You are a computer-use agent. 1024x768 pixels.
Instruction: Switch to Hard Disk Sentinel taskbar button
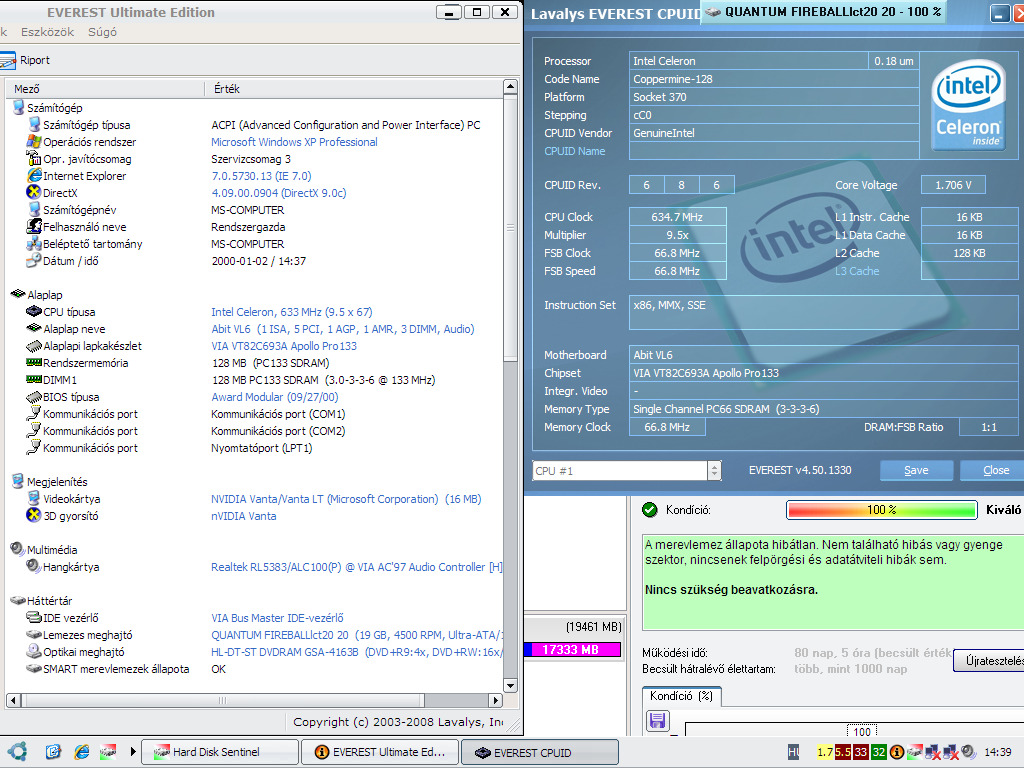click(x=220, y=752)
